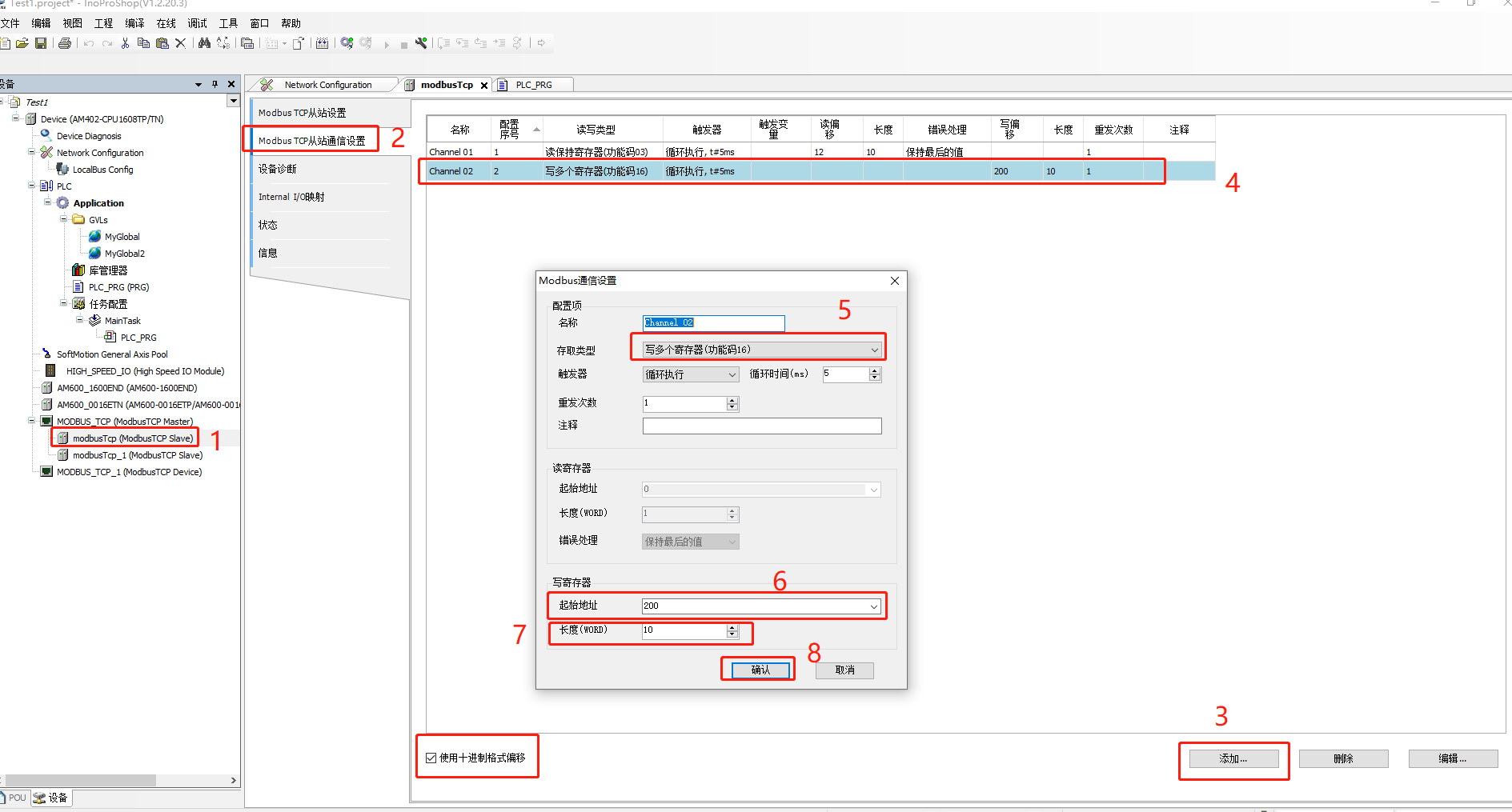The height and width of the screenshot is (812, 1512).
Task: Open Find with the binoculars icon
Action: pyautogui.click(x=204, y=43)
